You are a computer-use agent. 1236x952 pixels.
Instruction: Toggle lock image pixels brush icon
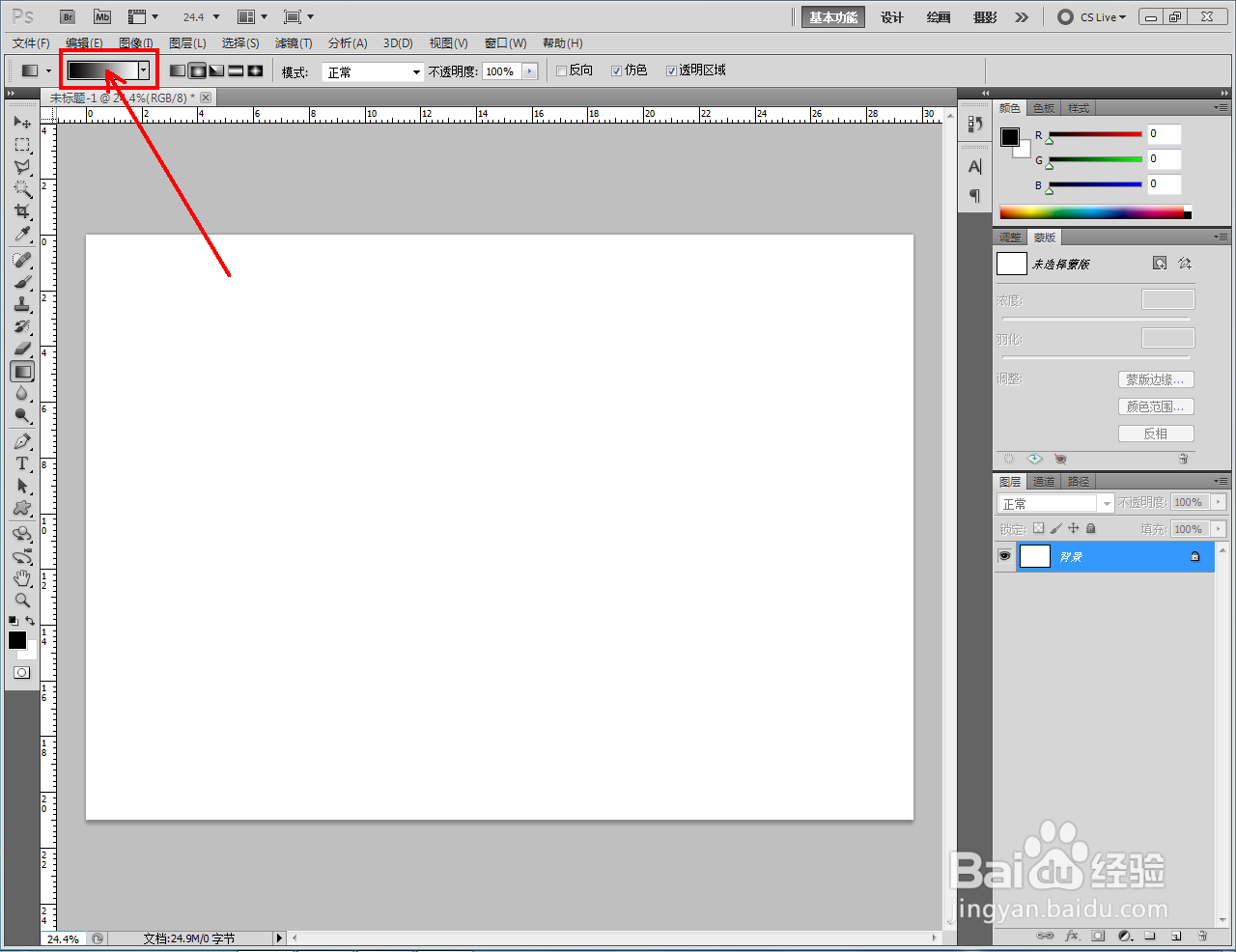coord(1055,528)
